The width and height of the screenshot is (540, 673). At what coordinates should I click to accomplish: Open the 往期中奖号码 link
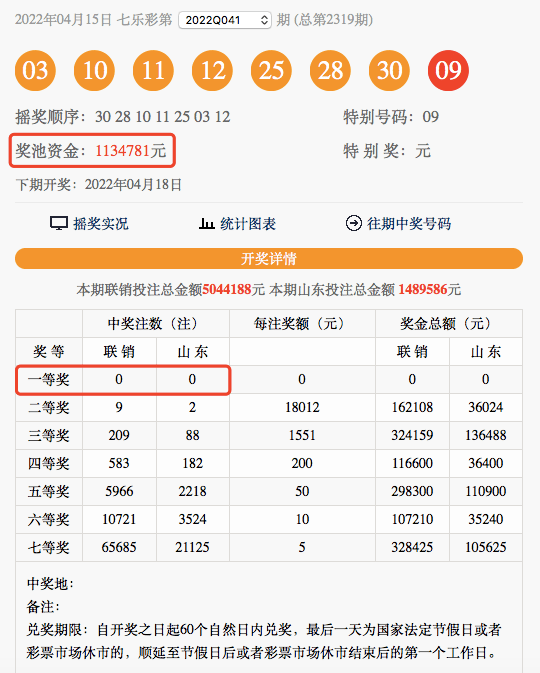coord(409,224)
